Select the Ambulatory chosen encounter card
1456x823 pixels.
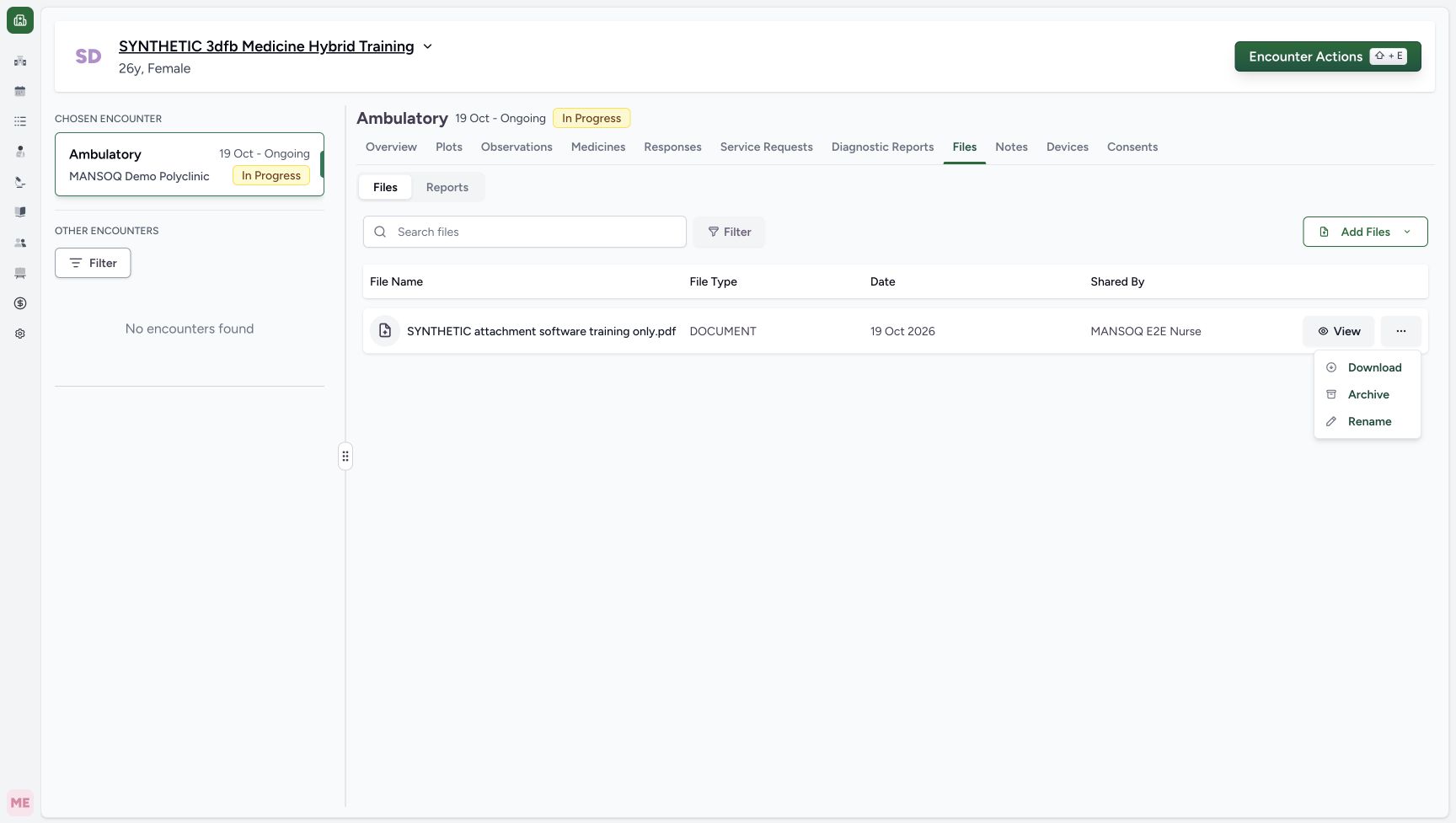(190, 164)
